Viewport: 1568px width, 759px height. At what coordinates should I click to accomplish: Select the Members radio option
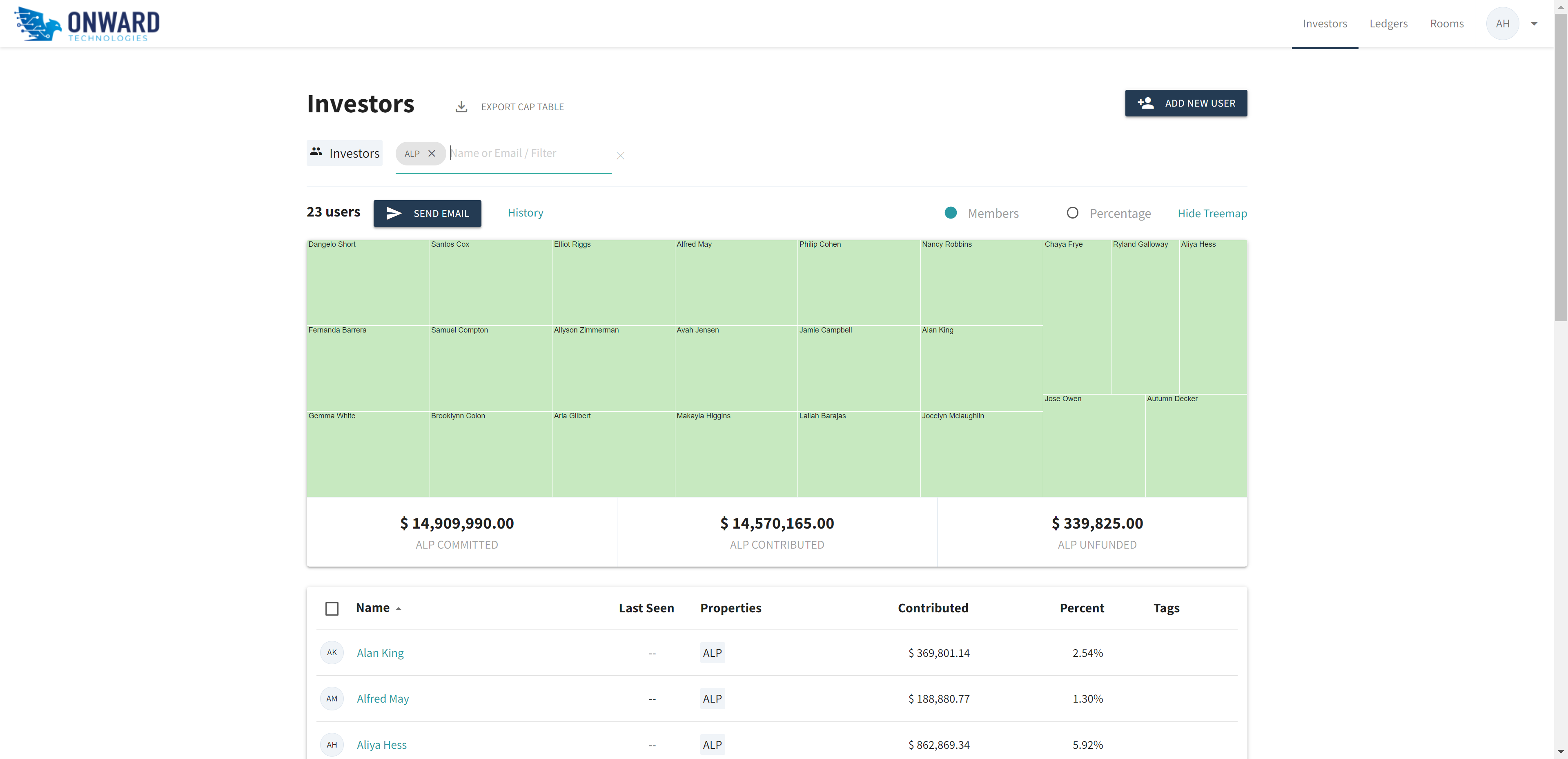point(951,212)
